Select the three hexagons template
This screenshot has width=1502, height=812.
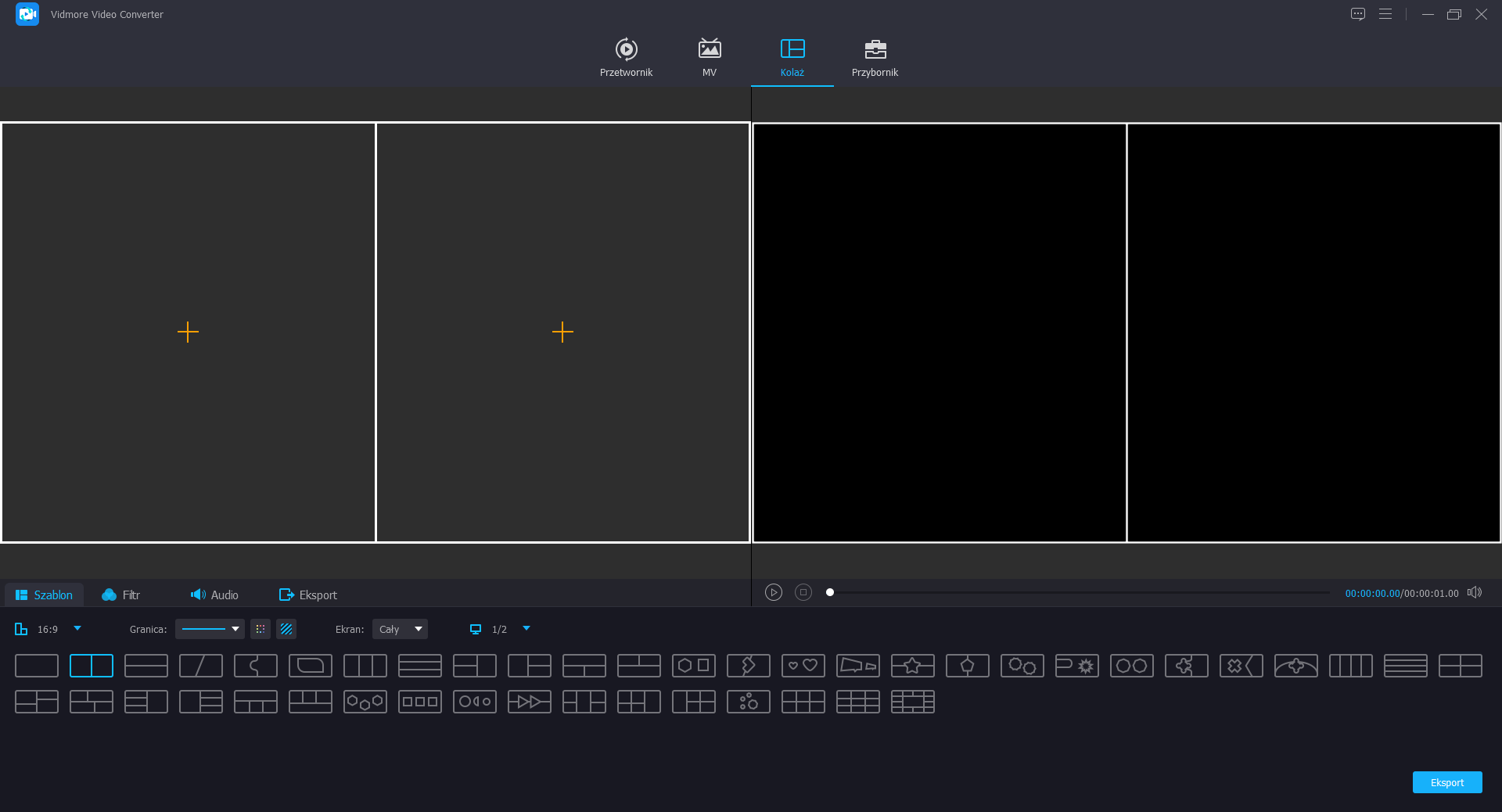tap(365, 702)
